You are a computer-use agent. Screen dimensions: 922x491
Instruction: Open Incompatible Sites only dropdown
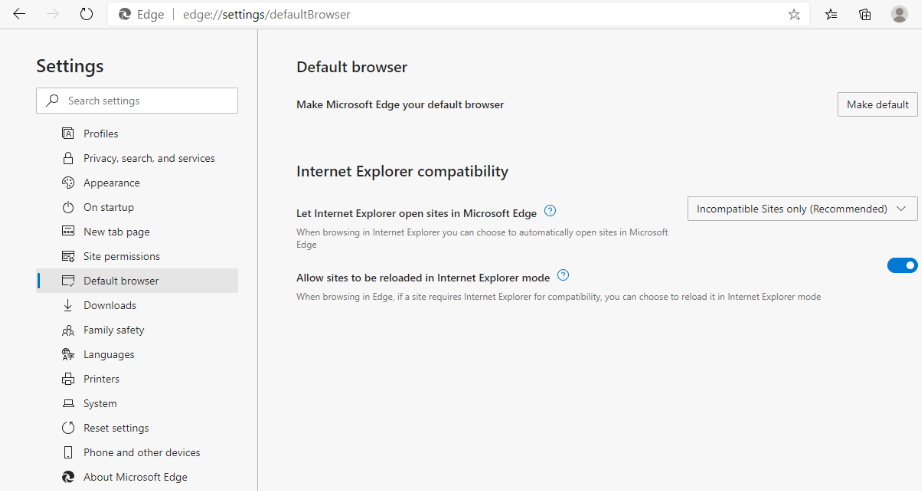pyautogui.click(x=802, y=209)
